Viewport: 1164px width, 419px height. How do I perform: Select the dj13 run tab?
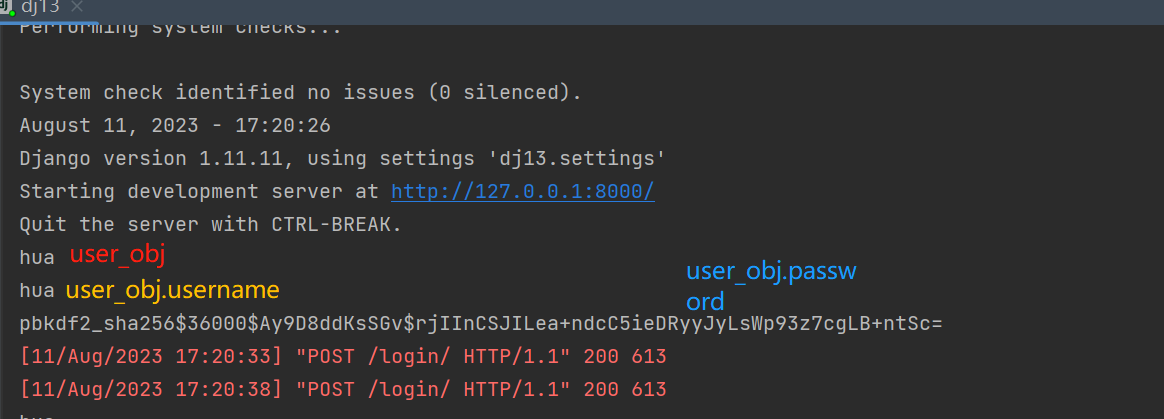(40, 7)
